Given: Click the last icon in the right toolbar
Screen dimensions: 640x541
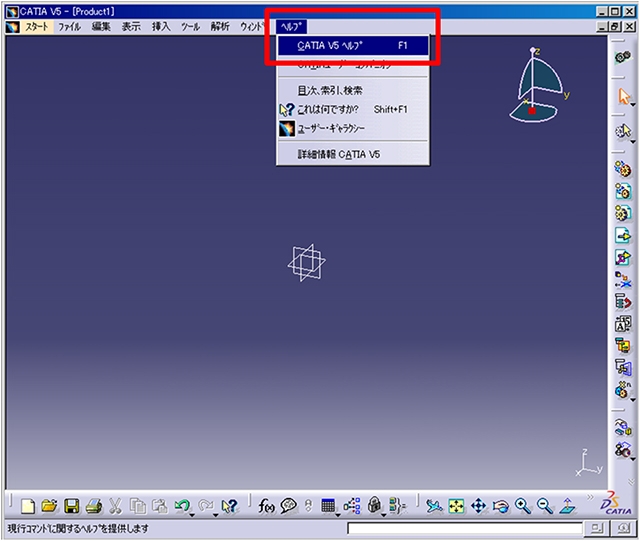Looking at the screenshot, I should pos(623,450).
